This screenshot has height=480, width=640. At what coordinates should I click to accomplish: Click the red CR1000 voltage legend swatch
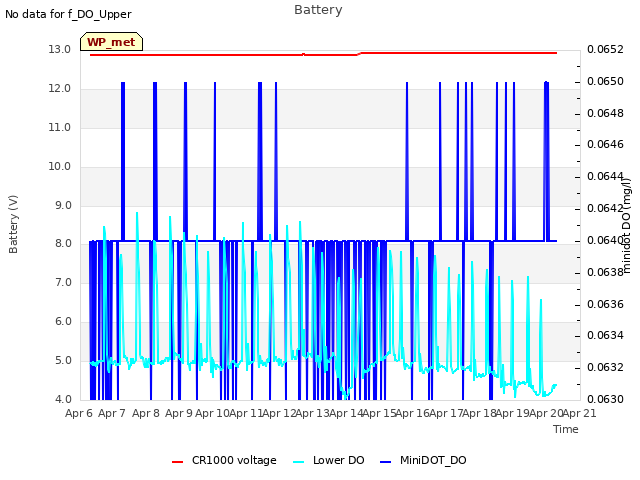(x=178, y=462)
